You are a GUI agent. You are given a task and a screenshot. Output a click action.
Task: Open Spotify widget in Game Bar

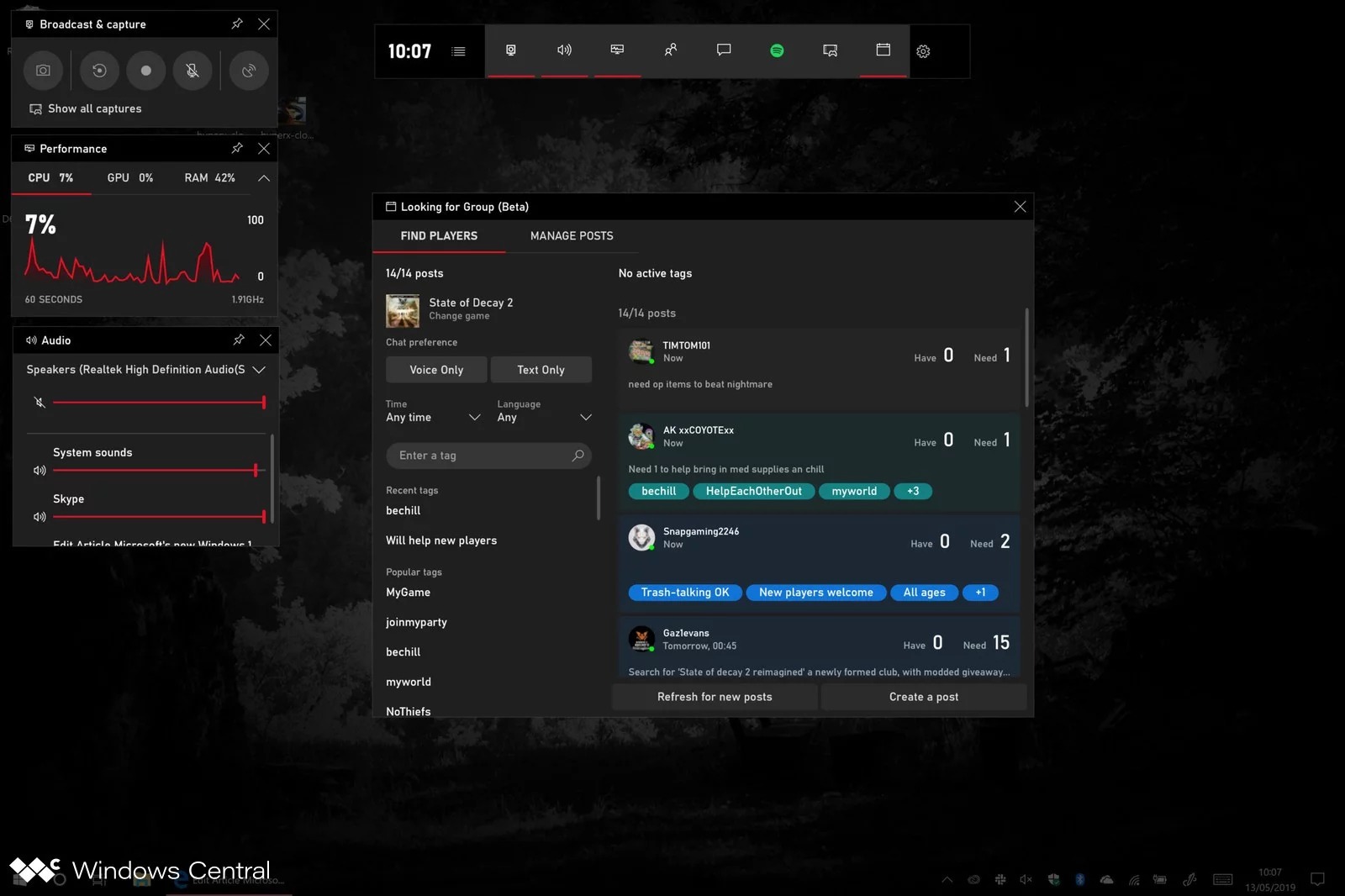pos(777,51)
